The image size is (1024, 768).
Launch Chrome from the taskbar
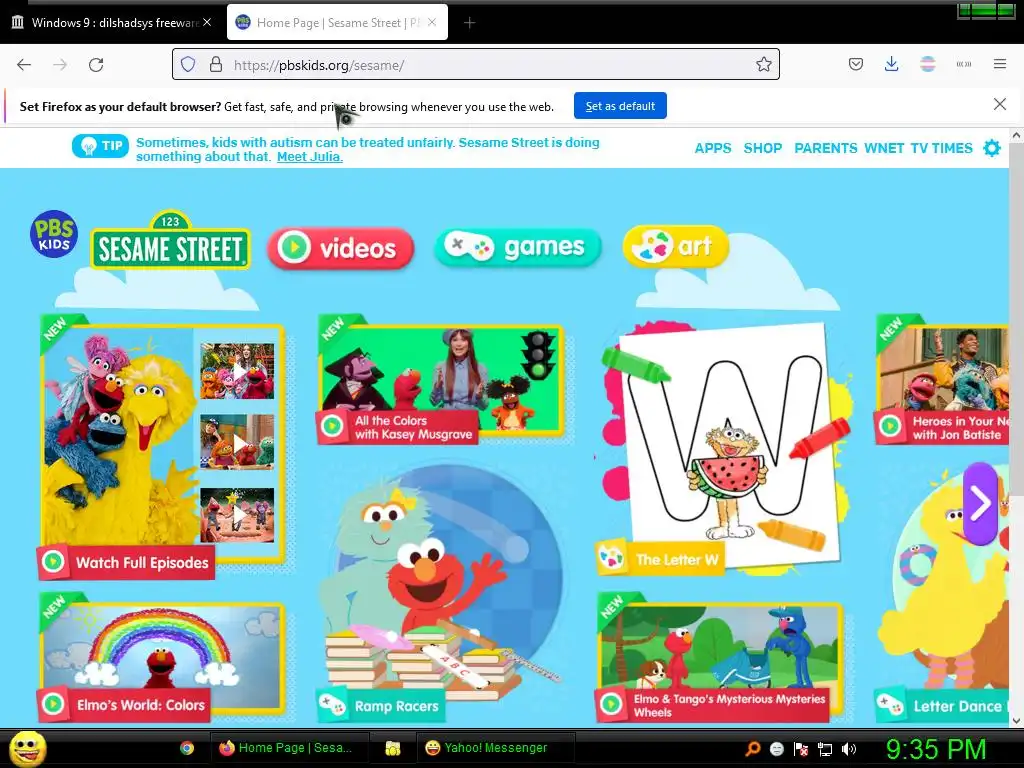187,748
